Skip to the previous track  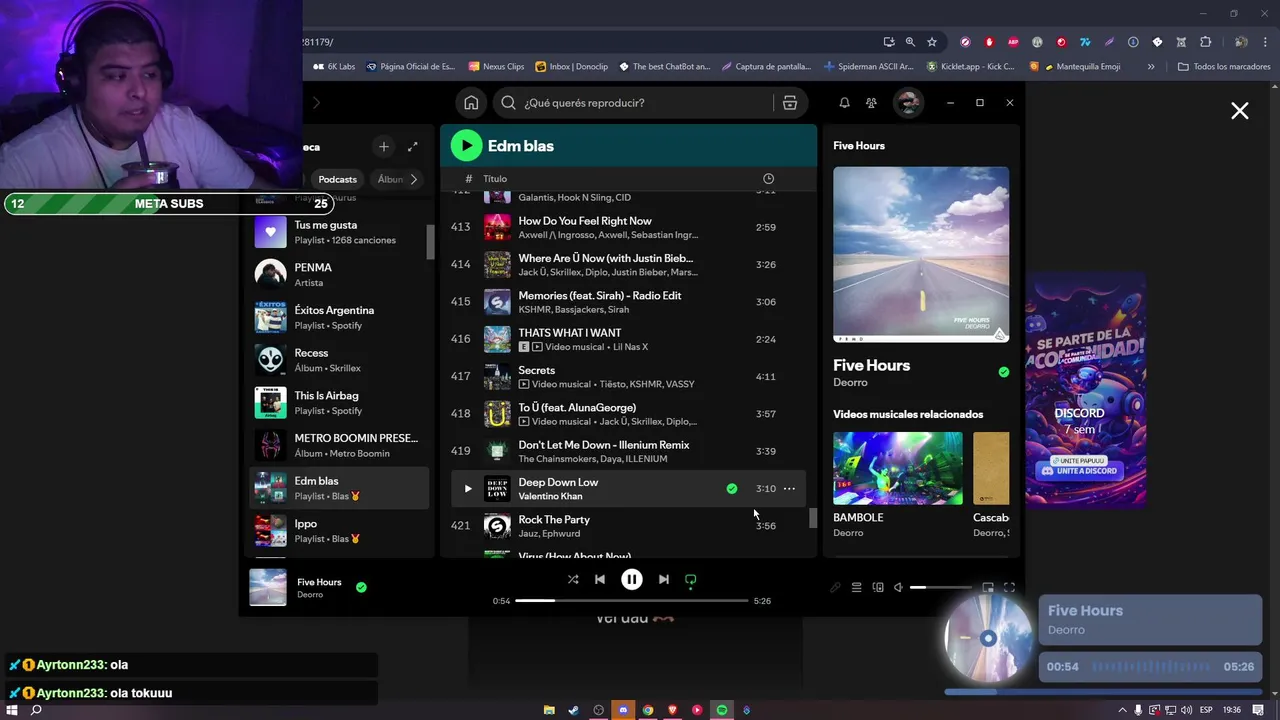click(600, 580)
